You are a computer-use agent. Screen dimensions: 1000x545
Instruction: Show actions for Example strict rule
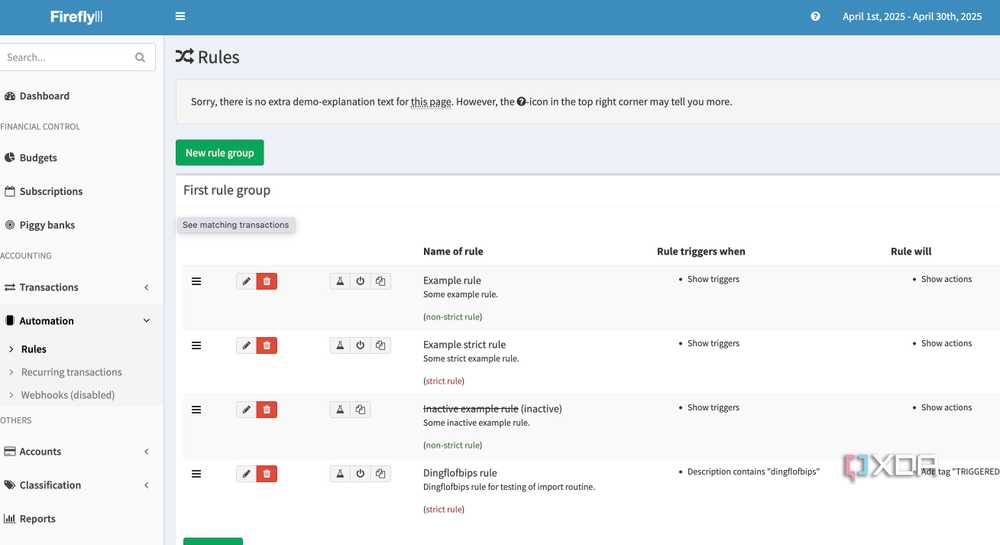[946, 344]
